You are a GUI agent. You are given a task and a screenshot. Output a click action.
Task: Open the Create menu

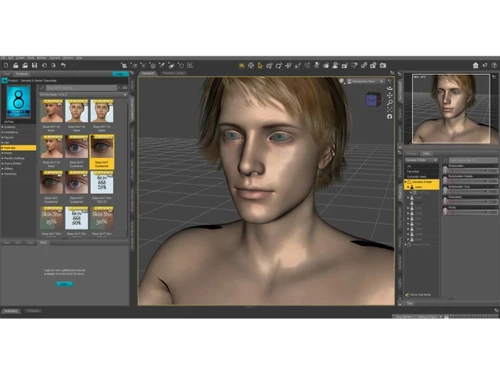[x=20, y=58]
